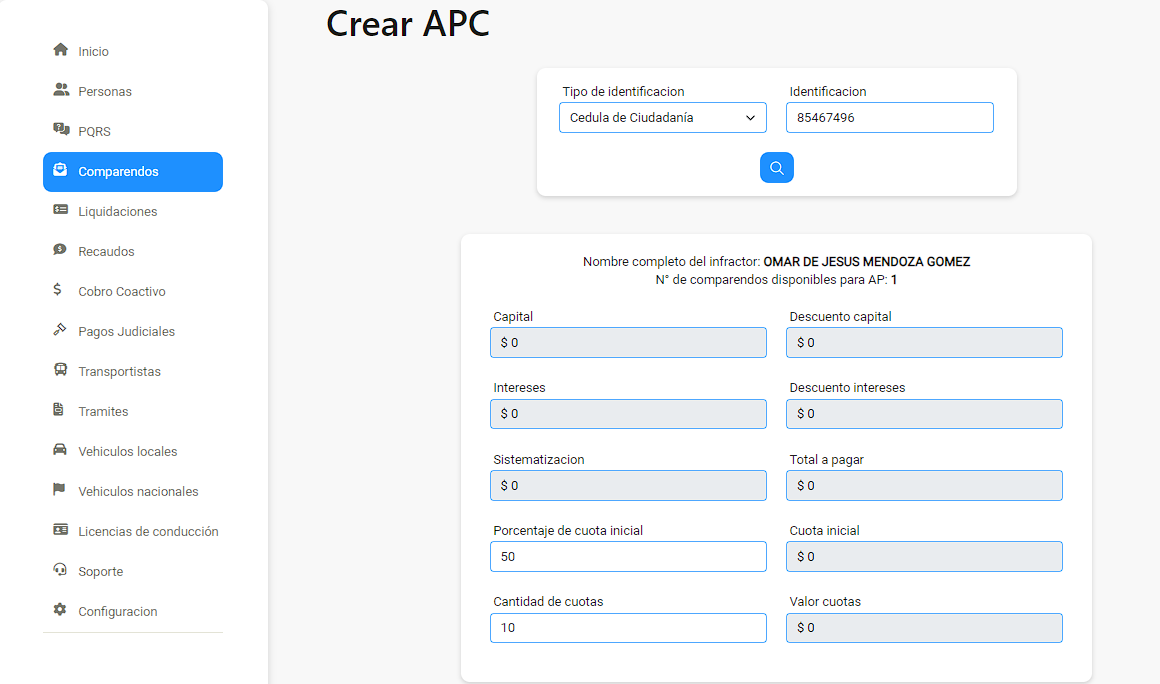Navigate to Cobro Coactivo
Screen dimensions: 1160x684
pos(133,291)
